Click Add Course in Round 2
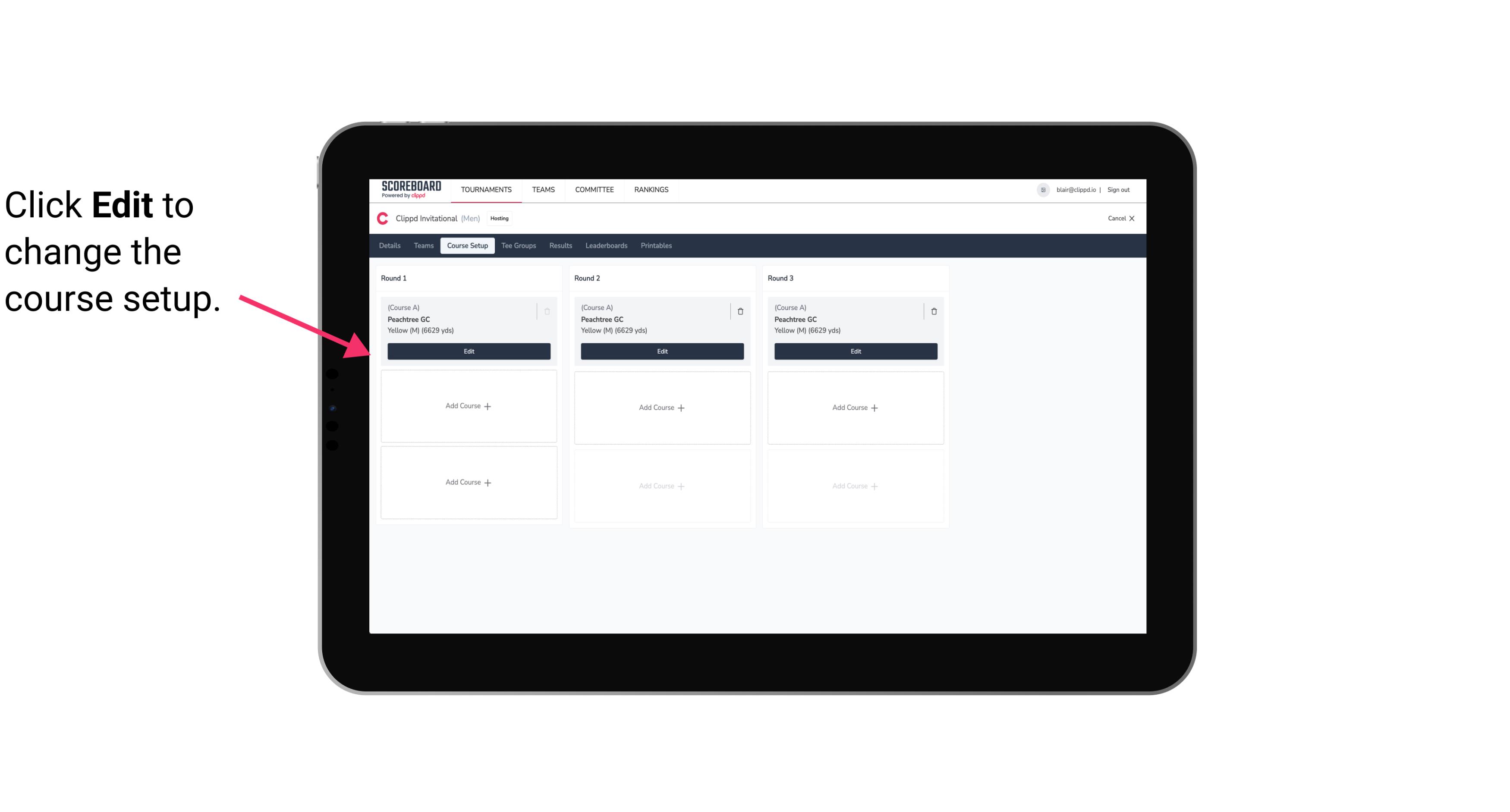The width and height of the screenshot is (1510, 812). click(661, 407)
